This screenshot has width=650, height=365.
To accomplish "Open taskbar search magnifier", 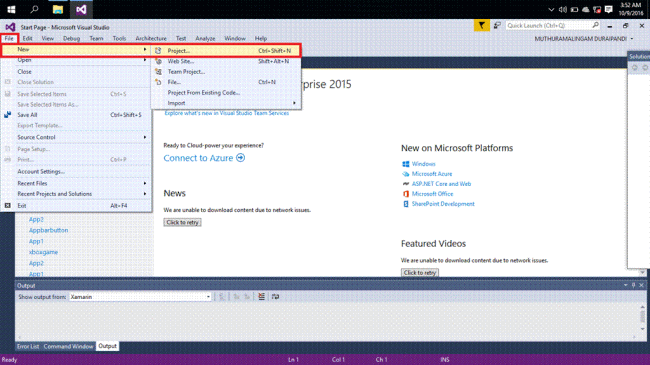I will (x=34, y=9).
